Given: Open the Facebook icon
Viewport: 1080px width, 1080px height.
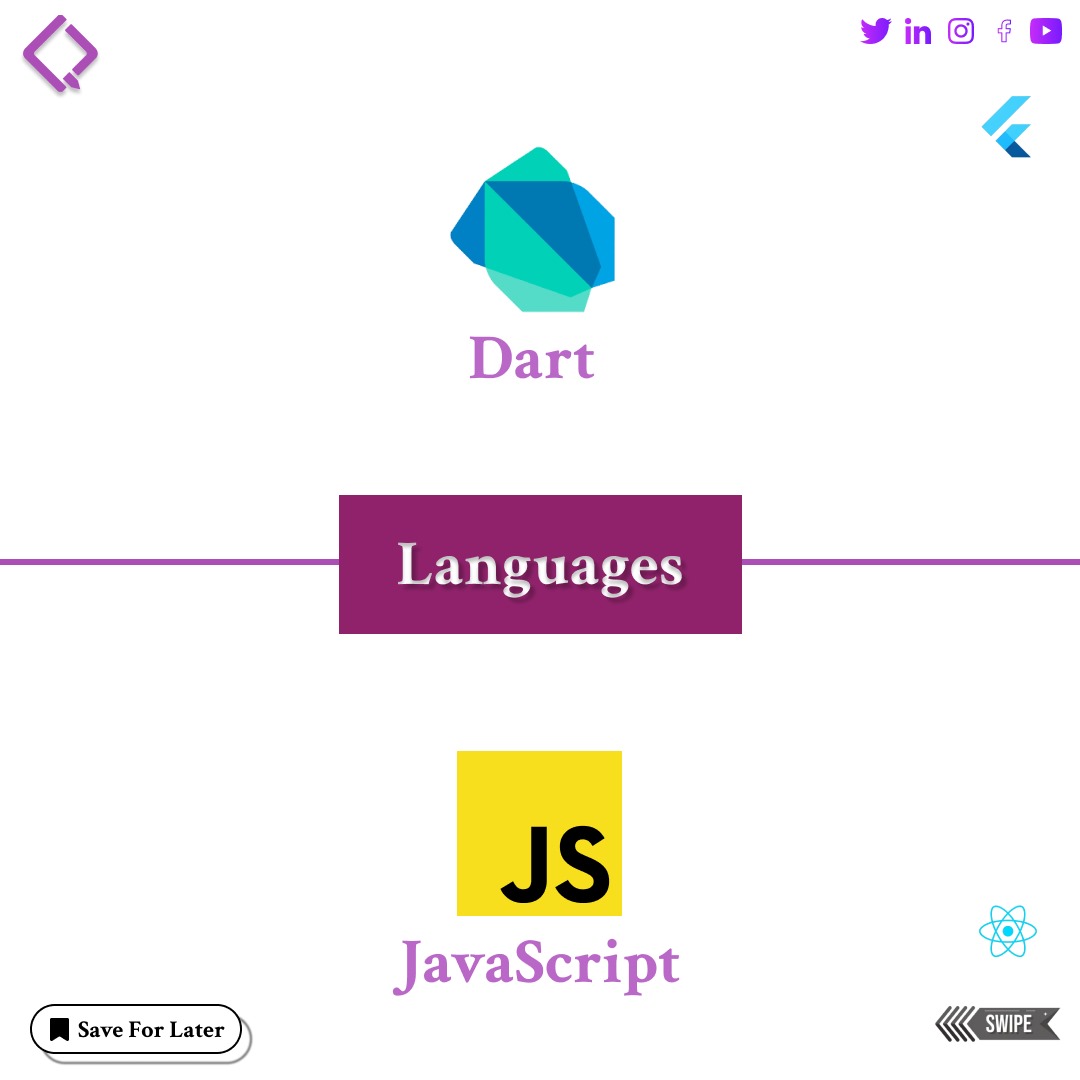Looking at the screenshot, I should click(x=1004, y=31).
